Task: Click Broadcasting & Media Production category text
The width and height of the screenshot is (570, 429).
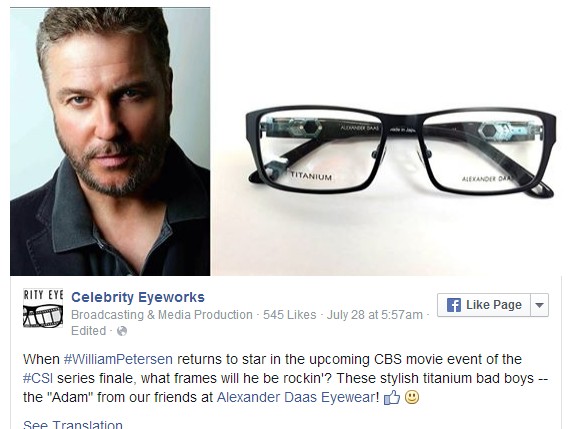Action: 162,314
